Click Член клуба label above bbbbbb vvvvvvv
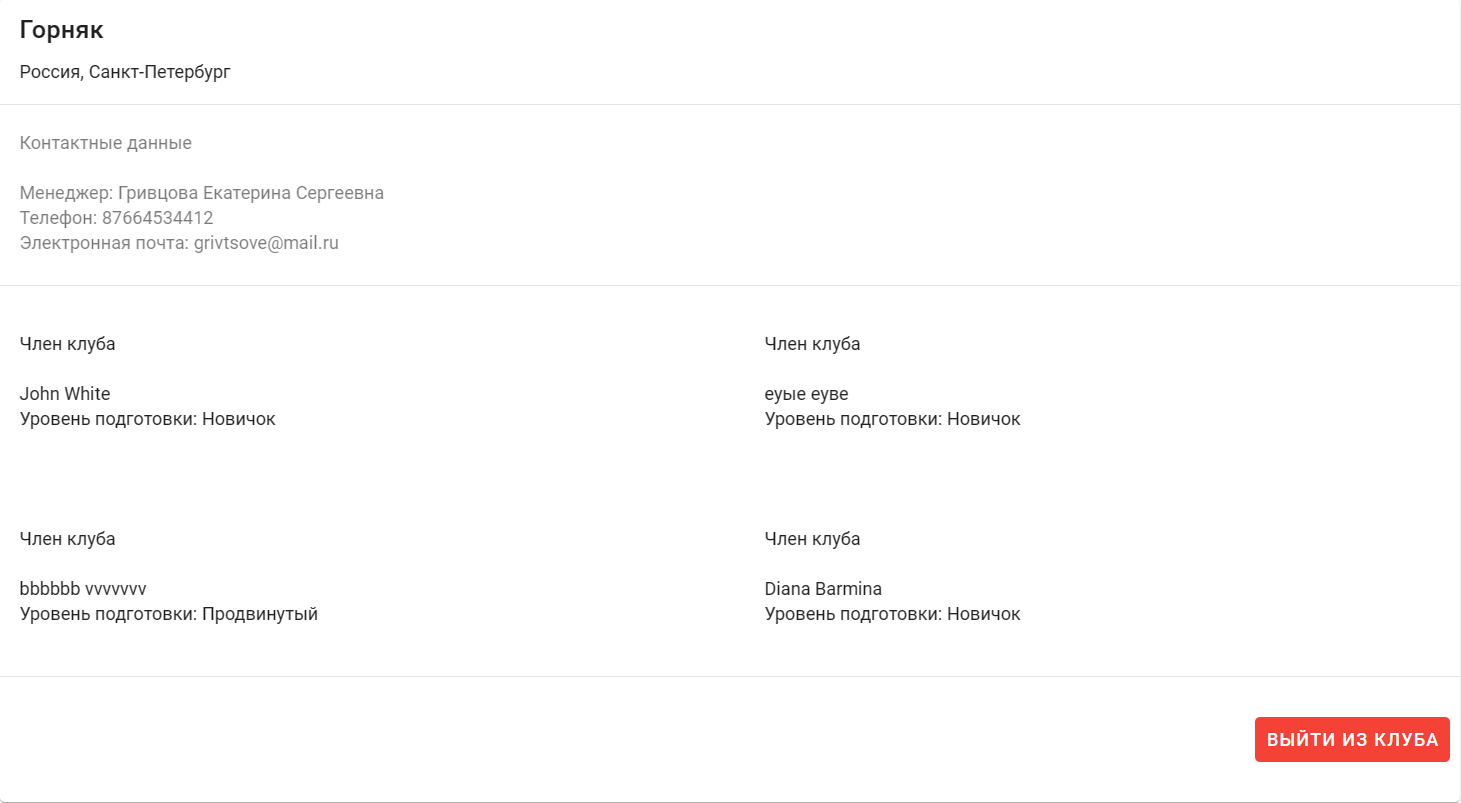1461x803 pixels. click(x=67, y=539)
